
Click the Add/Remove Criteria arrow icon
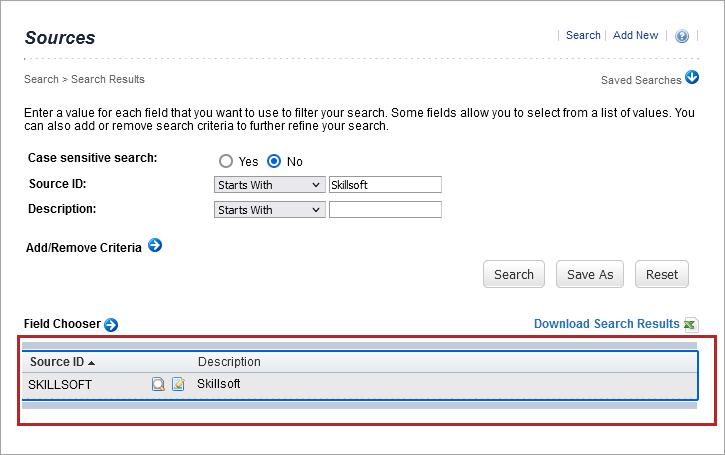(155, 245)
